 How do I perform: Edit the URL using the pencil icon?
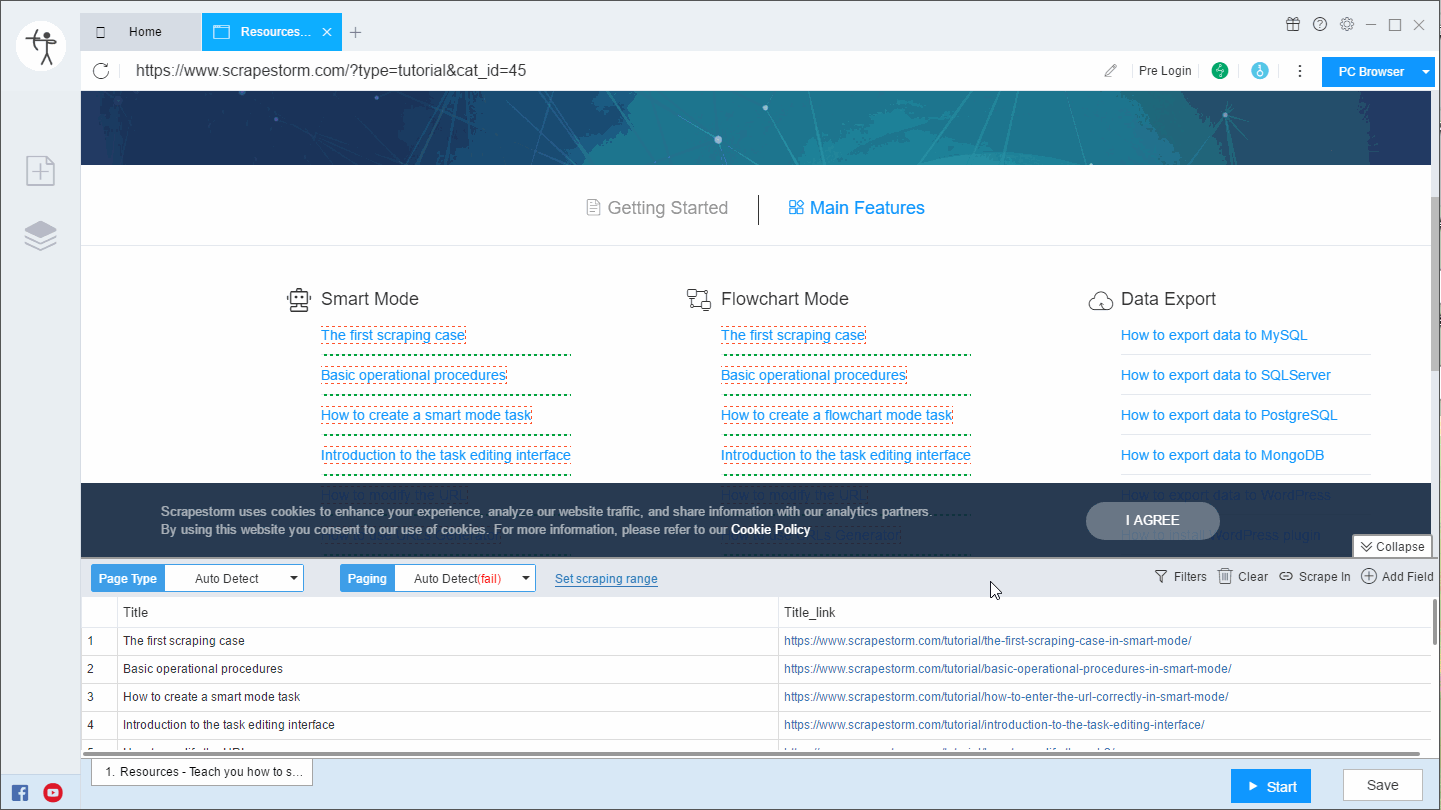pos(1110,70)
